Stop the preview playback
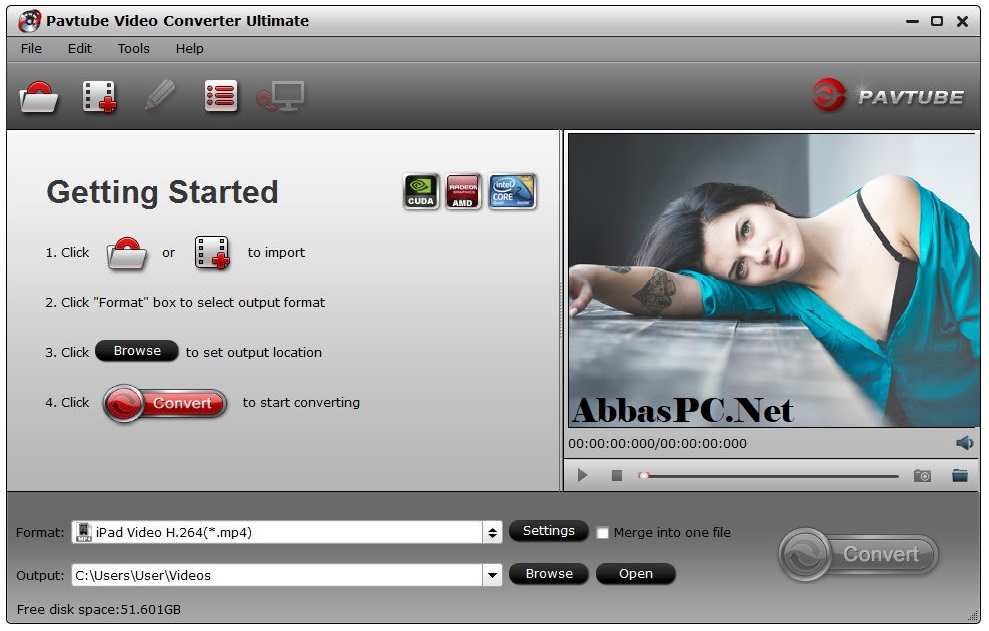This screenshot has width=989, height=631. point(617,475)
